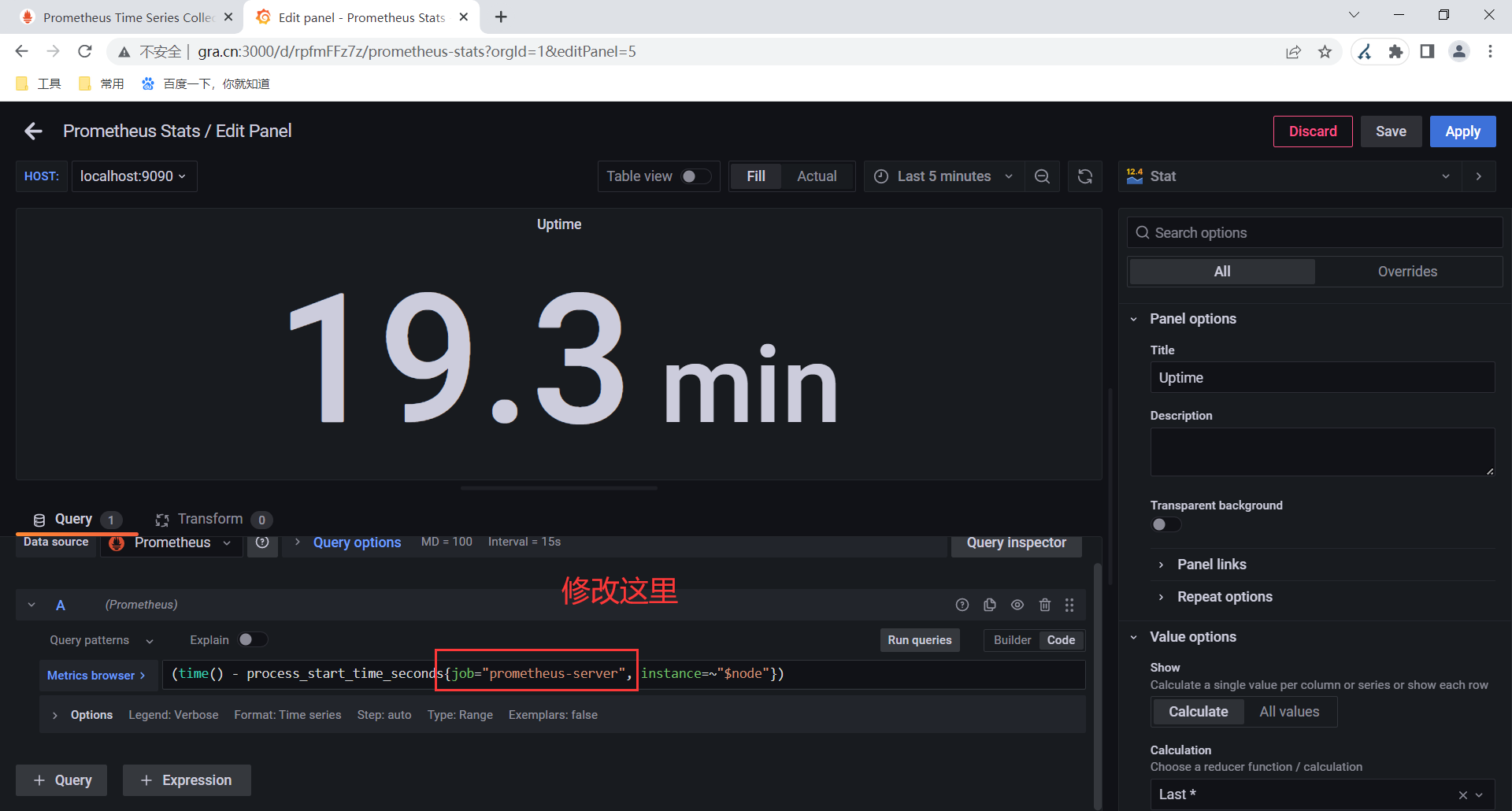Discard the panel changes

(1313, 131)
